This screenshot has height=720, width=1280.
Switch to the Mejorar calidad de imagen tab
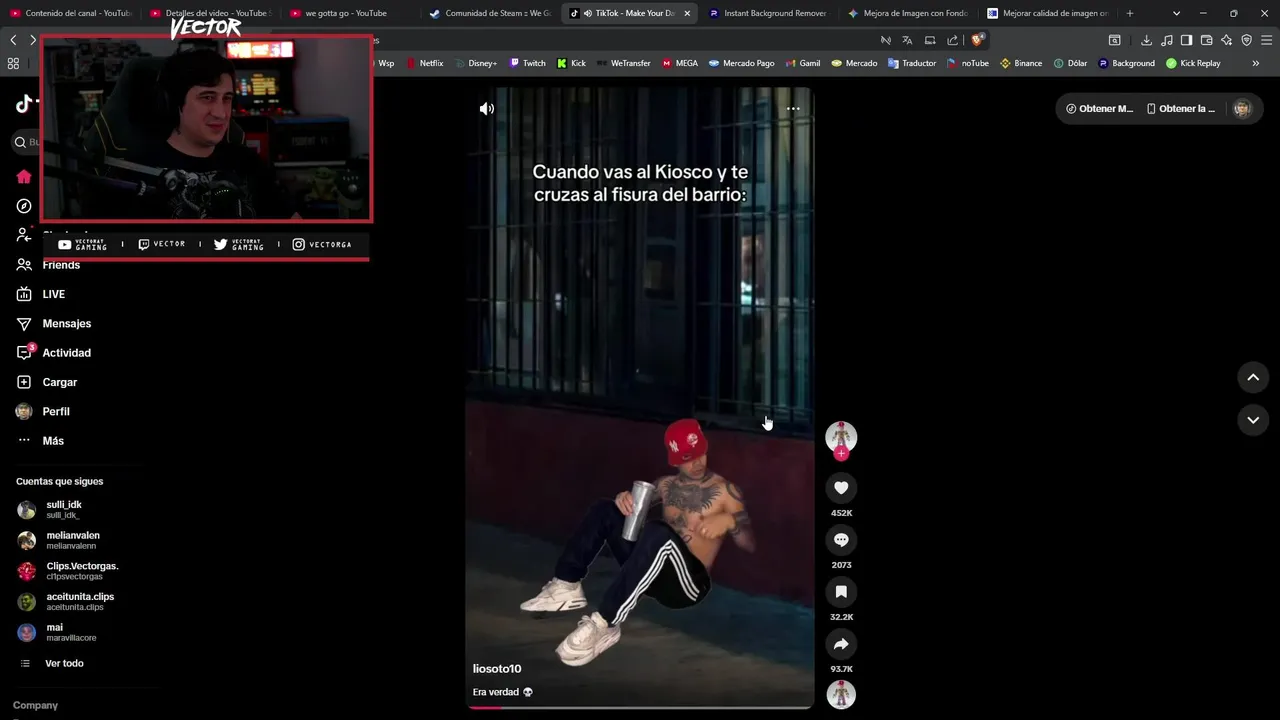click(x=1047, y=13)
